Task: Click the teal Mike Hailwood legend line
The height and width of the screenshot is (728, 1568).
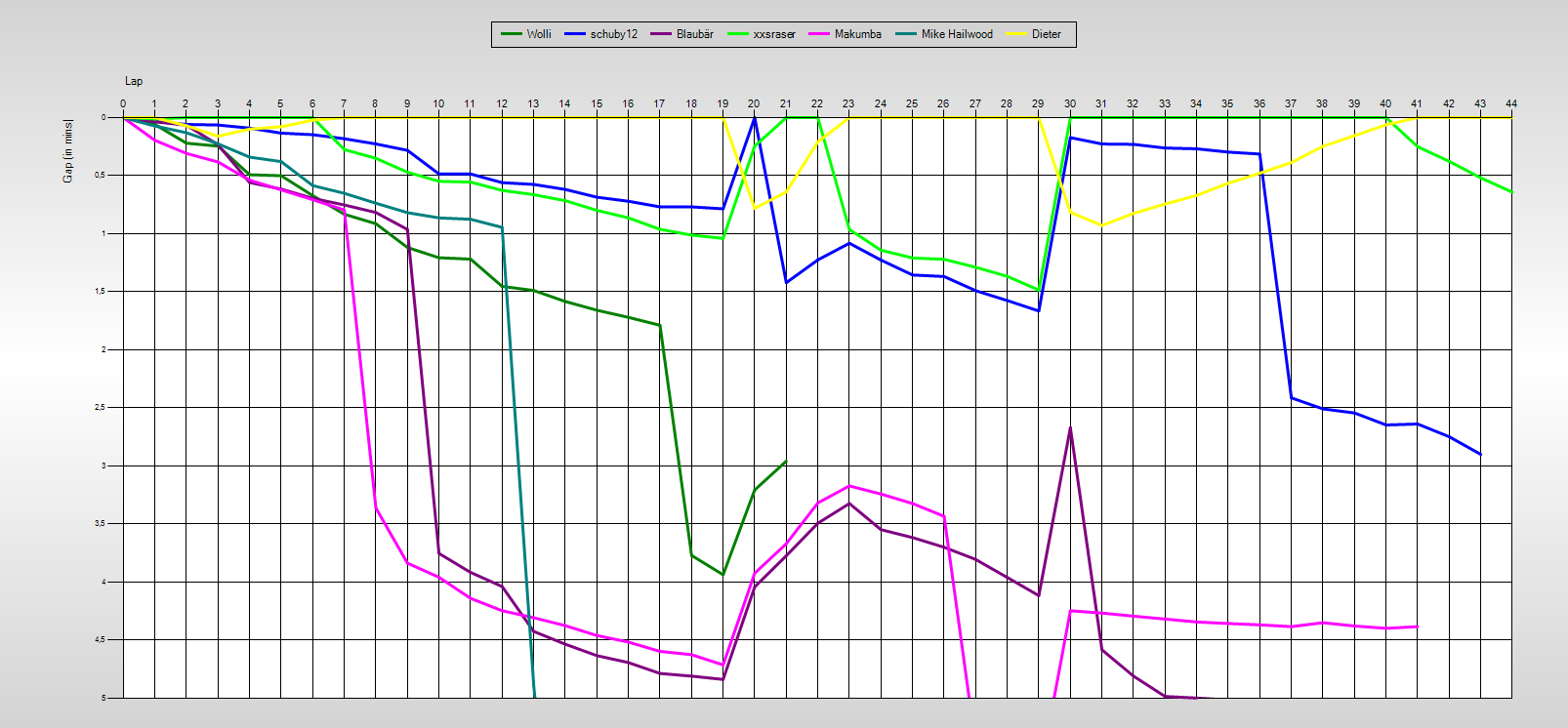Action: [905, 34]
